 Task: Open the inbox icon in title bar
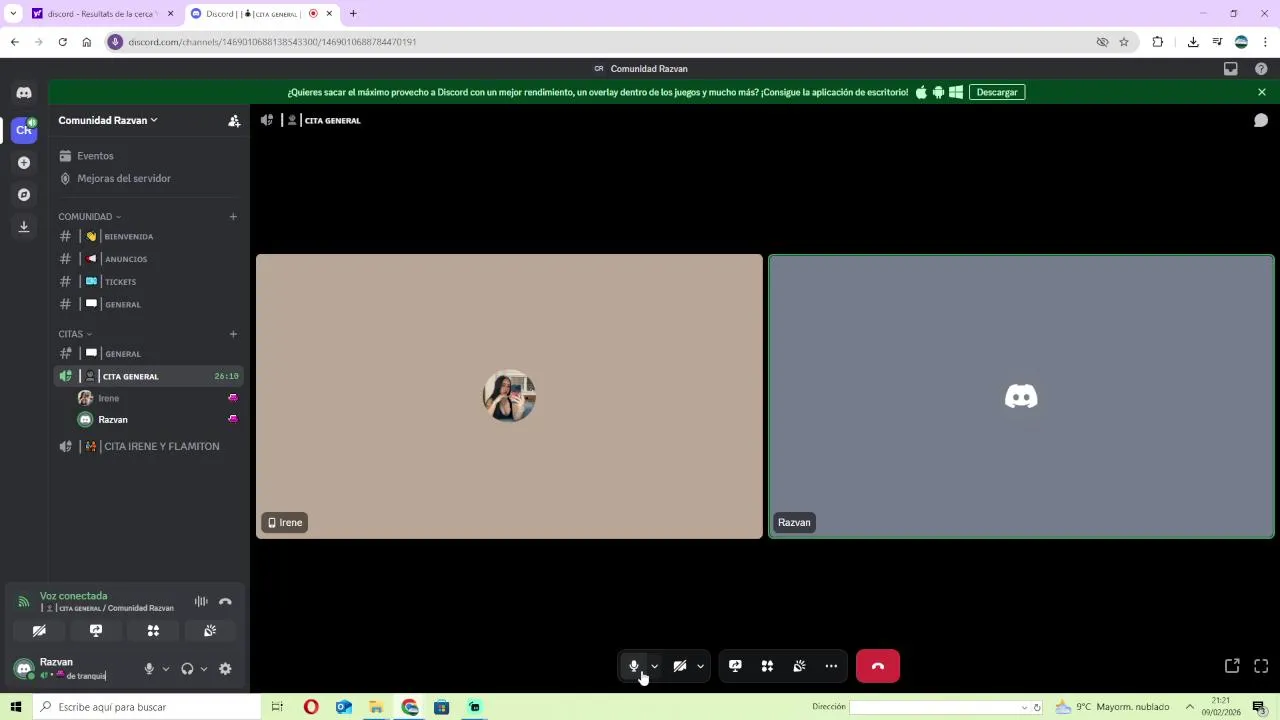(1231, 69)
